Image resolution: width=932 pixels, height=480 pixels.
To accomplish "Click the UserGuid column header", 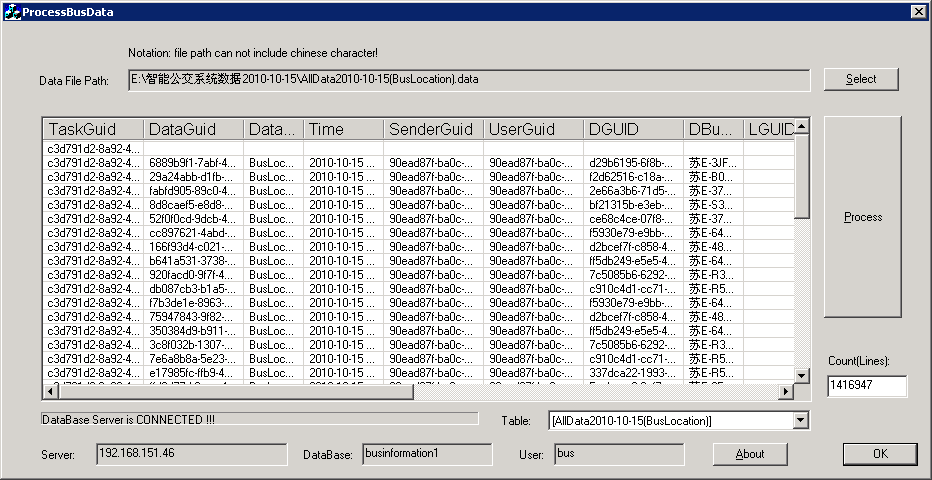I will coord(533,130).
